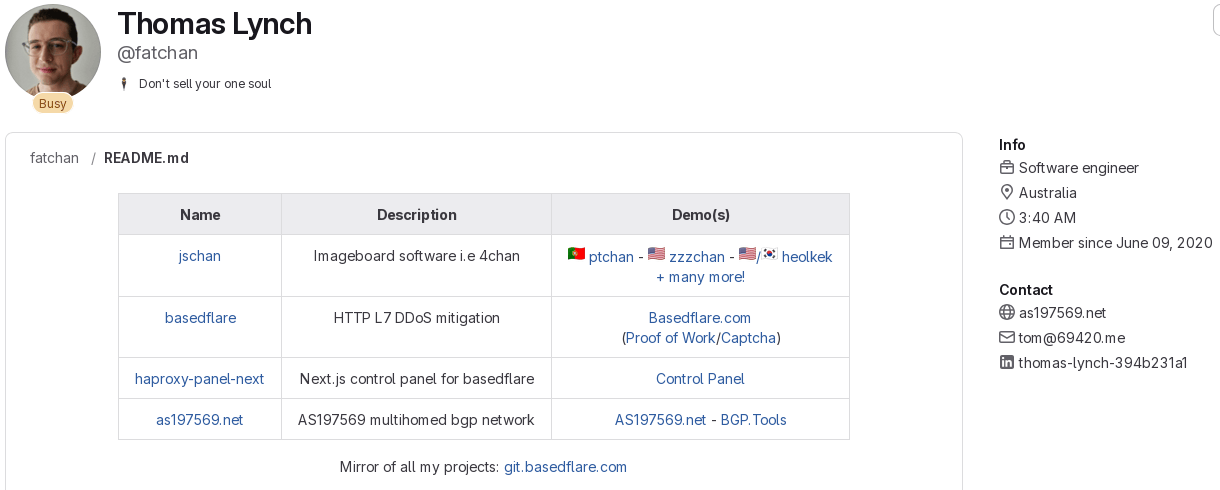Open the jschan project link
Viewport: 1220px width, 490px height.
pos(200,256)
